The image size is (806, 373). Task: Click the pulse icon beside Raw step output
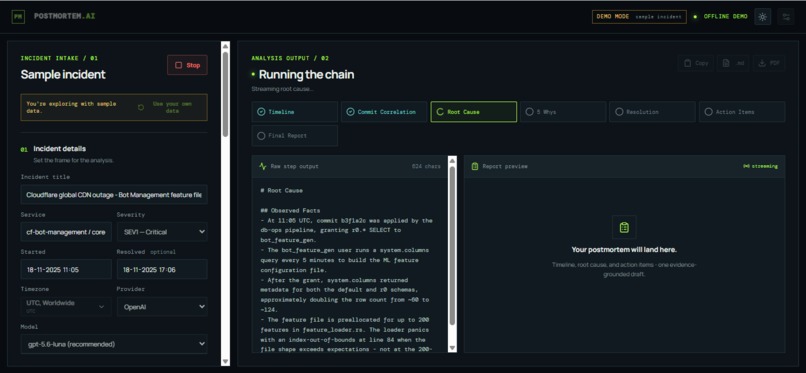pos(263,166)
